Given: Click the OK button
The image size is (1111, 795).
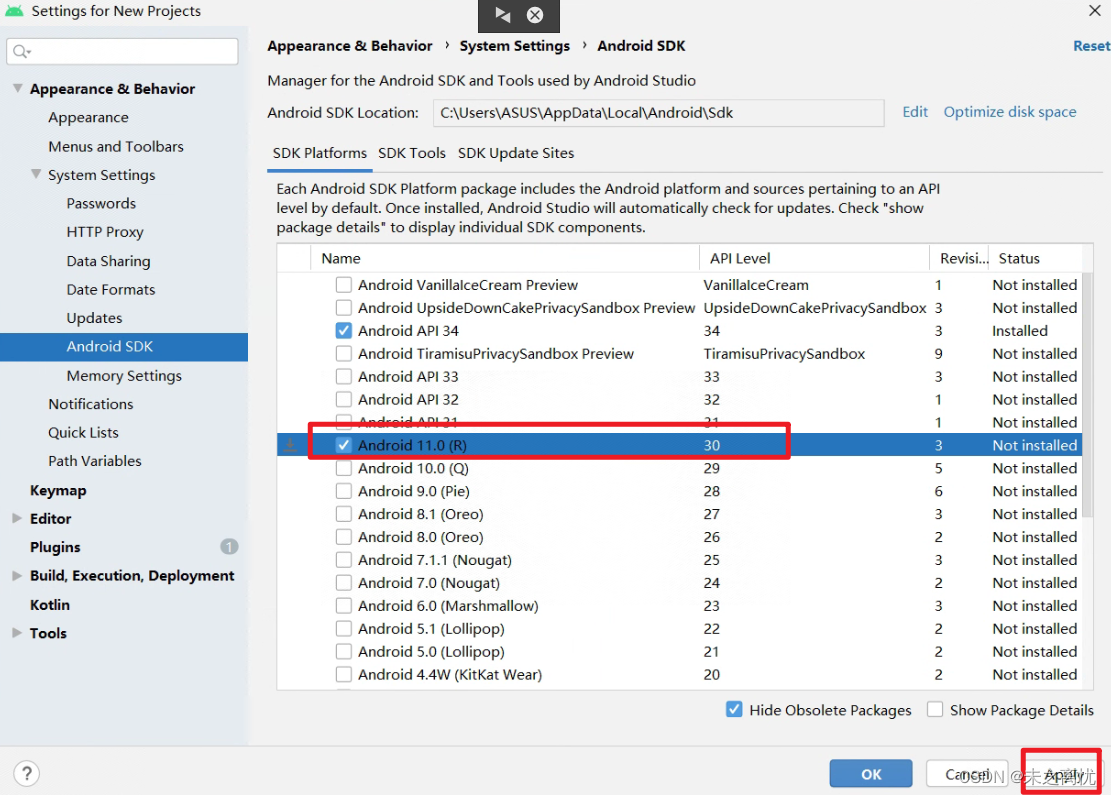Looking at the screenshot, I should tap(871, 774).
